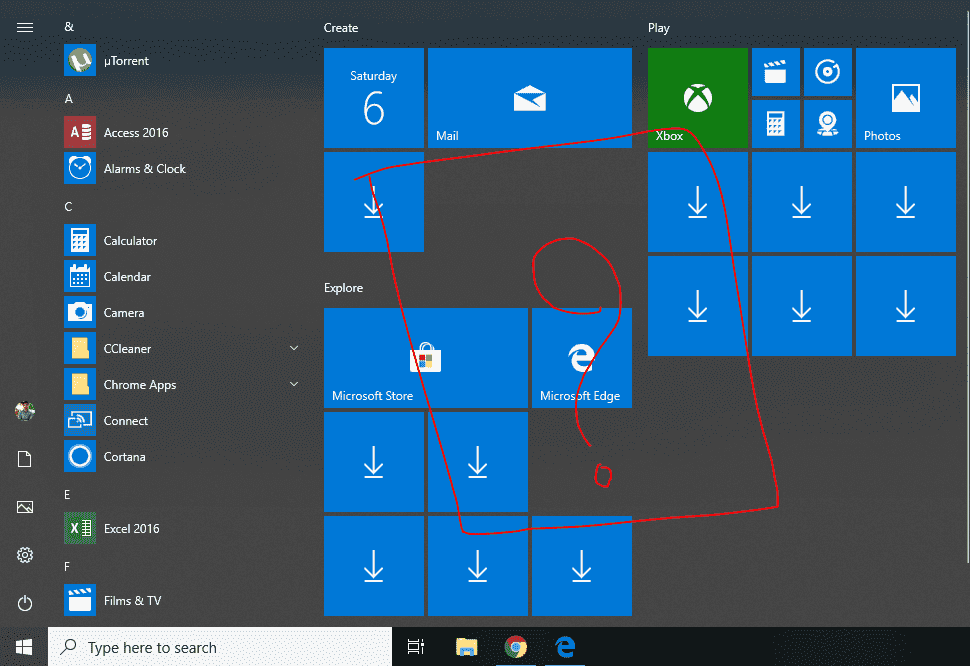Viewport: 970px width, 666px height.
Task: Expand the CCleaner folder chevron
Action: click(x=294, y=348)
